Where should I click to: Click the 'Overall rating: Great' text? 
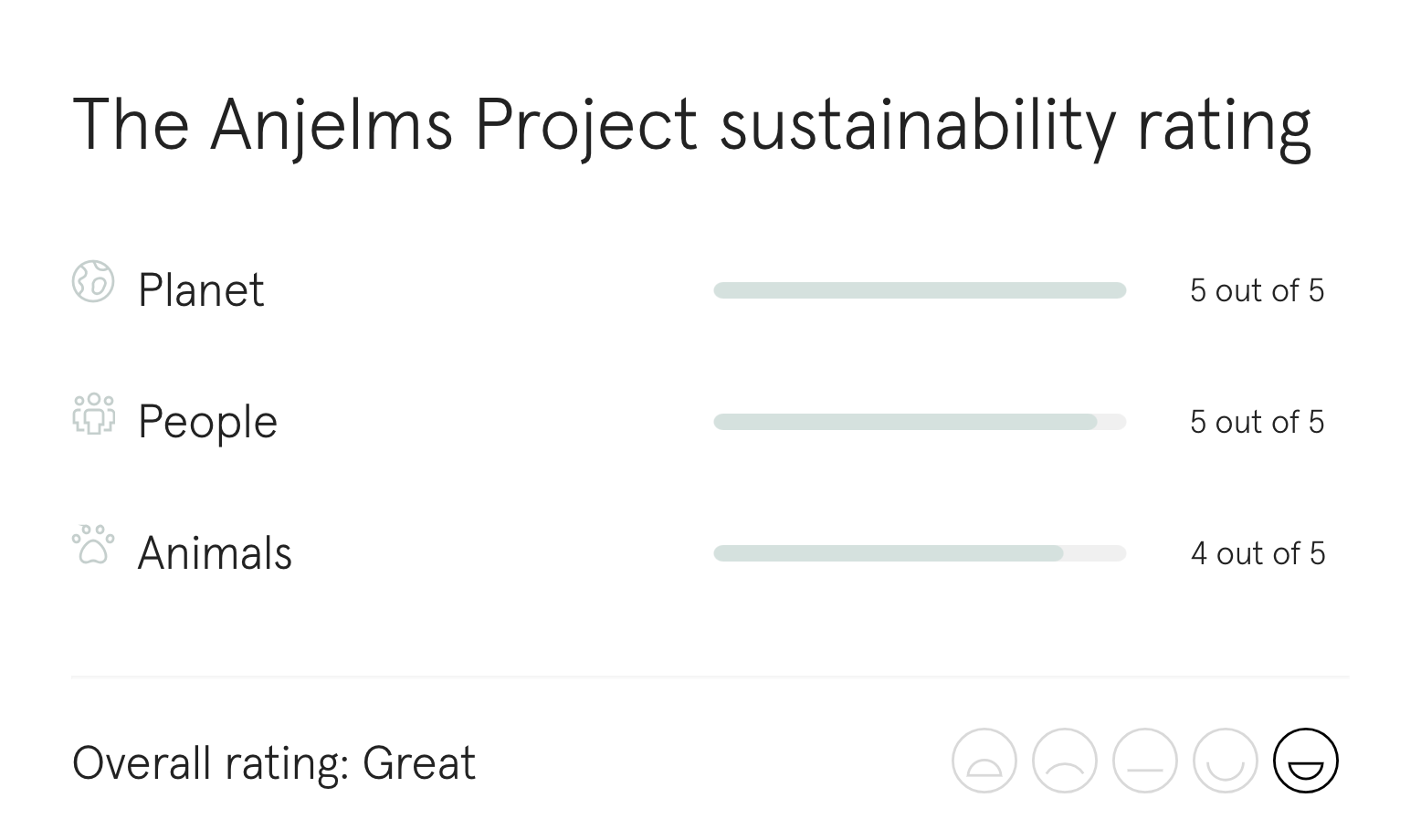click(274, 761)
